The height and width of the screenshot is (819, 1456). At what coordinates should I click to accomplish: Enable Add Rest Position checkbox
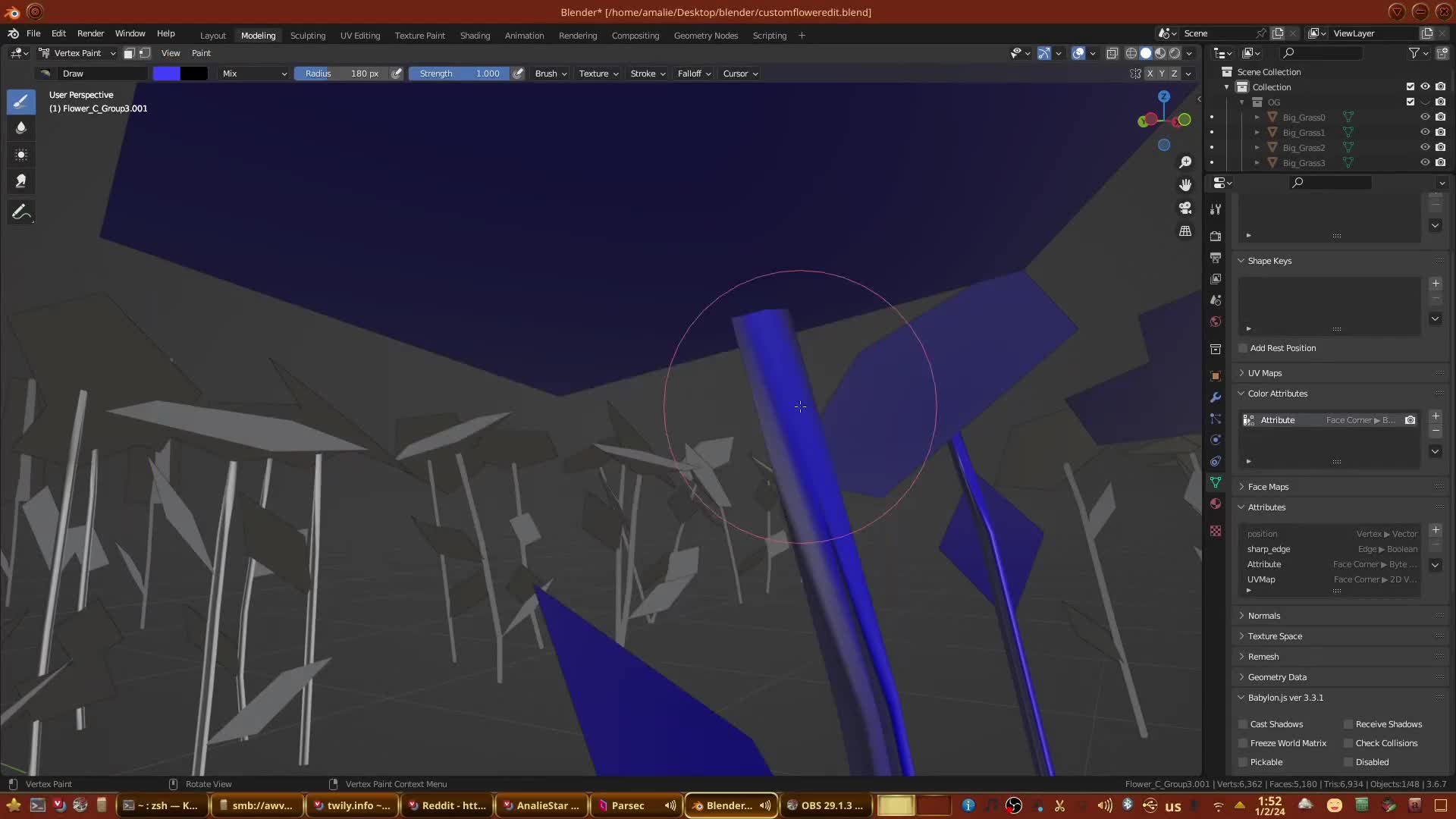click(1243, 348)
